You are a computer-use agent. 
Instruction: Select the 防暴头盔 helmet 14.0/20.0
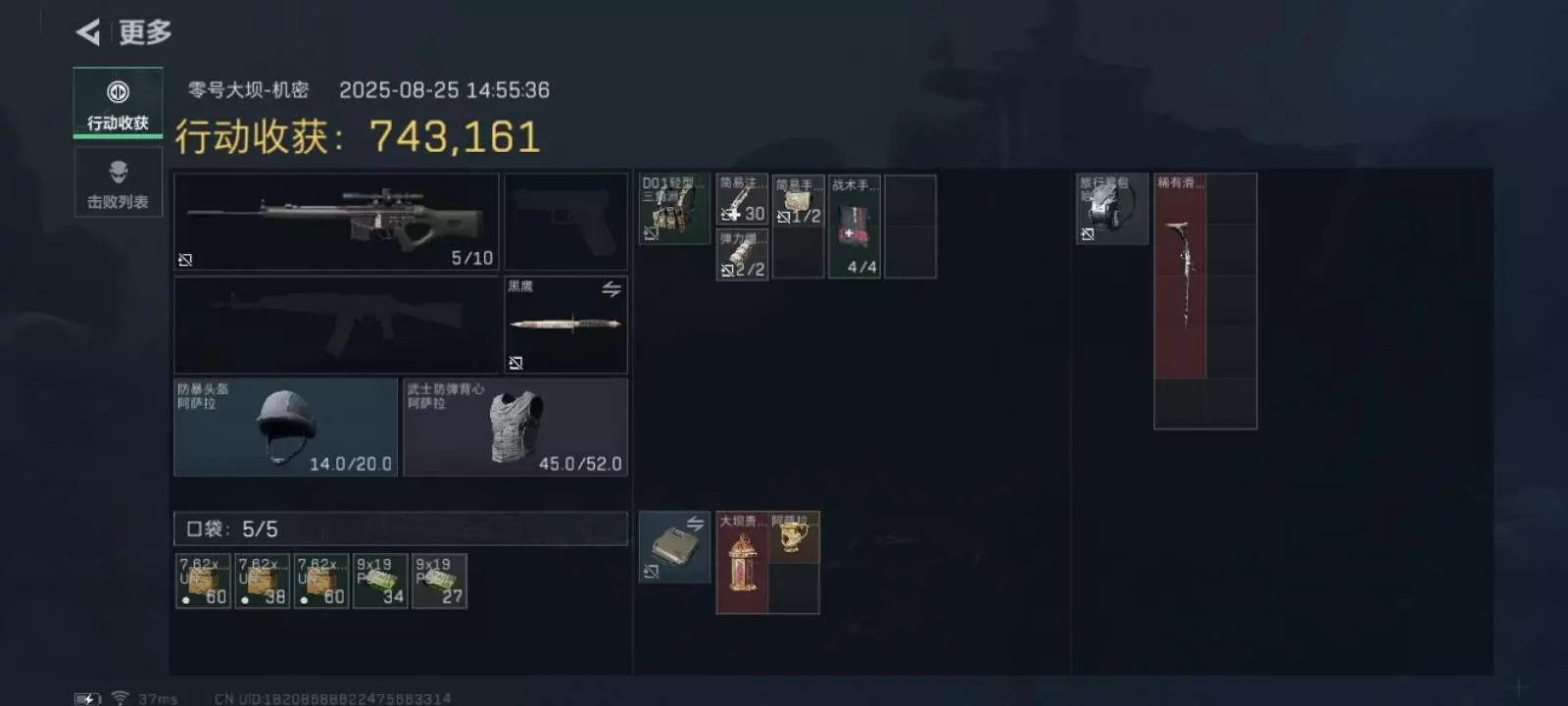click(x=285, y=428)
